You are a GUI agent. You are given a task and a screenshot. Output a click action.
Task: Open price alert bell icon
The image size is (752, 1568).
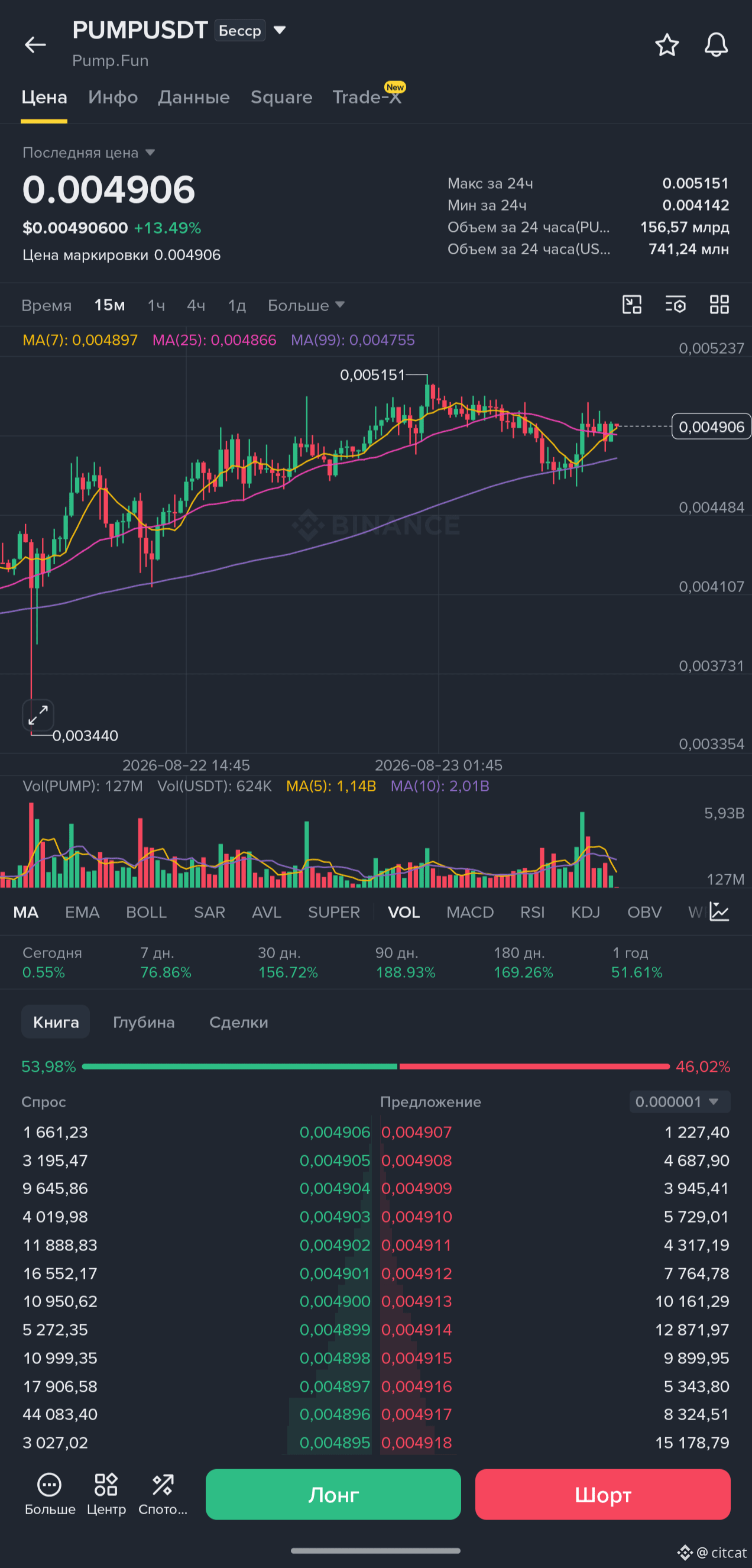pos(716,44)
